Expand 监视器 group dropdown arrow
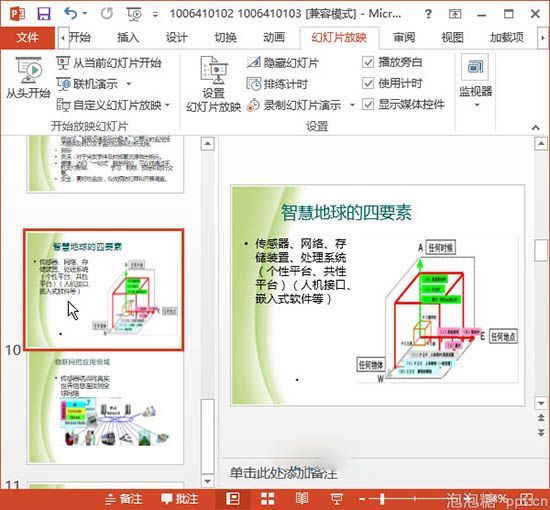 point(477,105)
